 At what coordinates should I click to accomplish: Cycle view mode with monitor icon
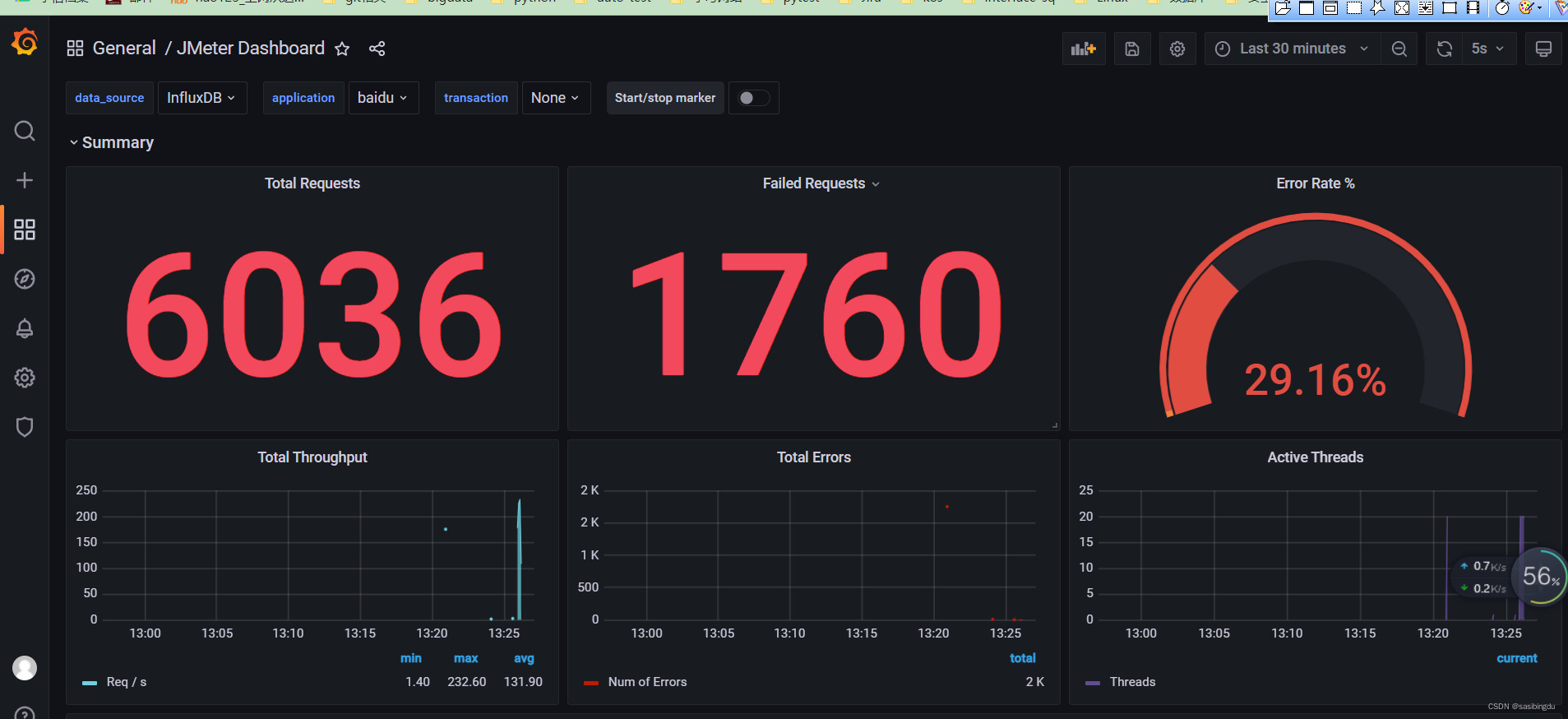[1543, 49]
